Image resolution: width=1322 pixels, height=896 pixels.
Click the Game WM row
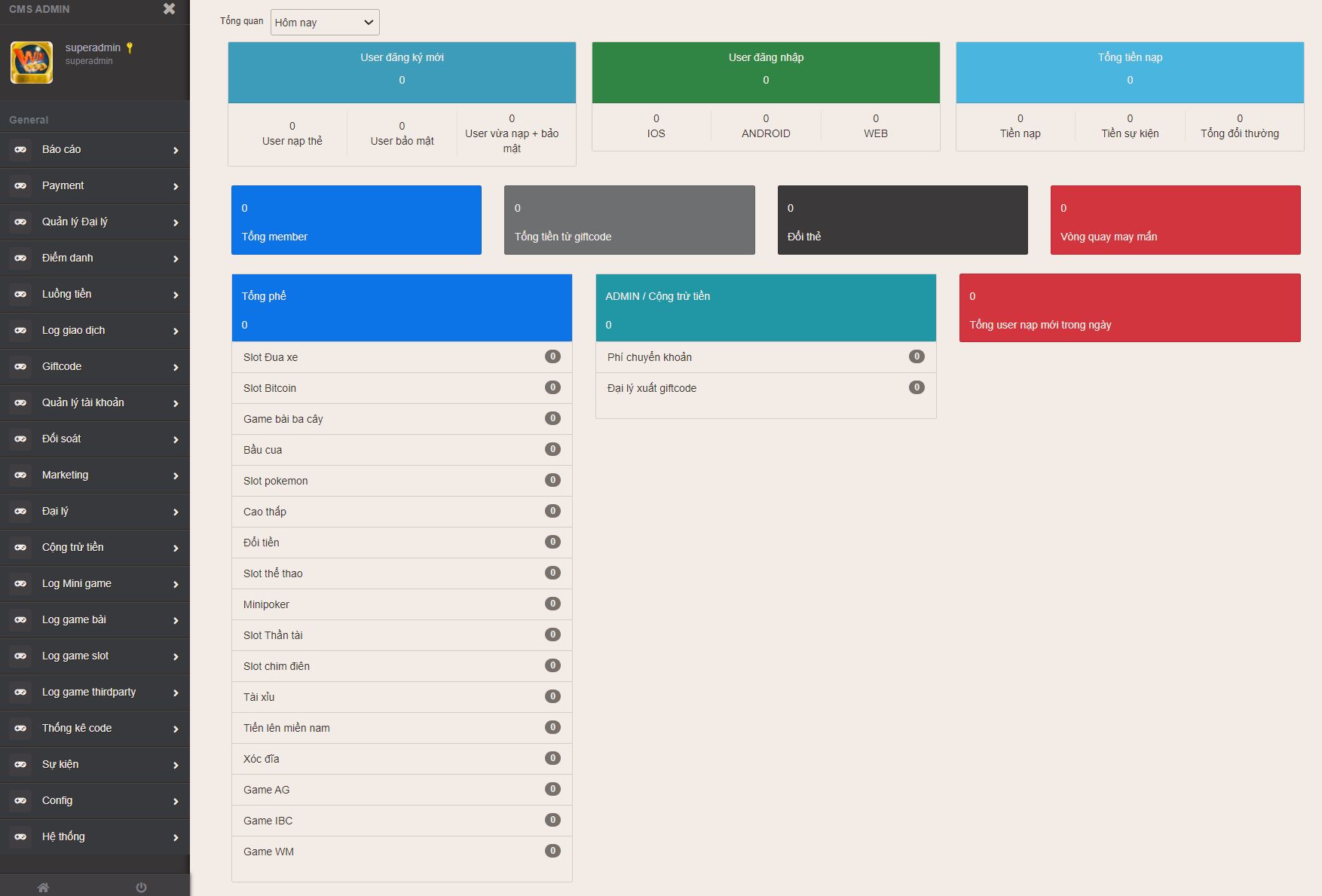(x=402, y=852)
